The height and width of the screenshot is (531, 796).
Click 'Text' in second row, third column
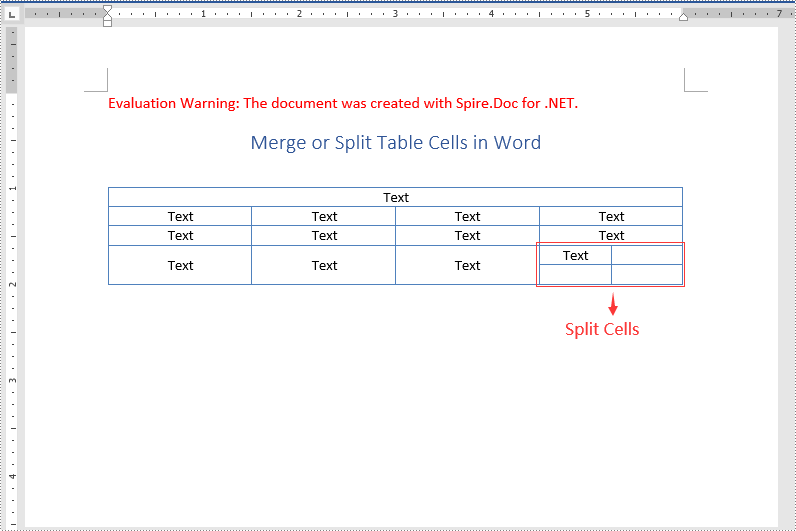pos(467,216)
